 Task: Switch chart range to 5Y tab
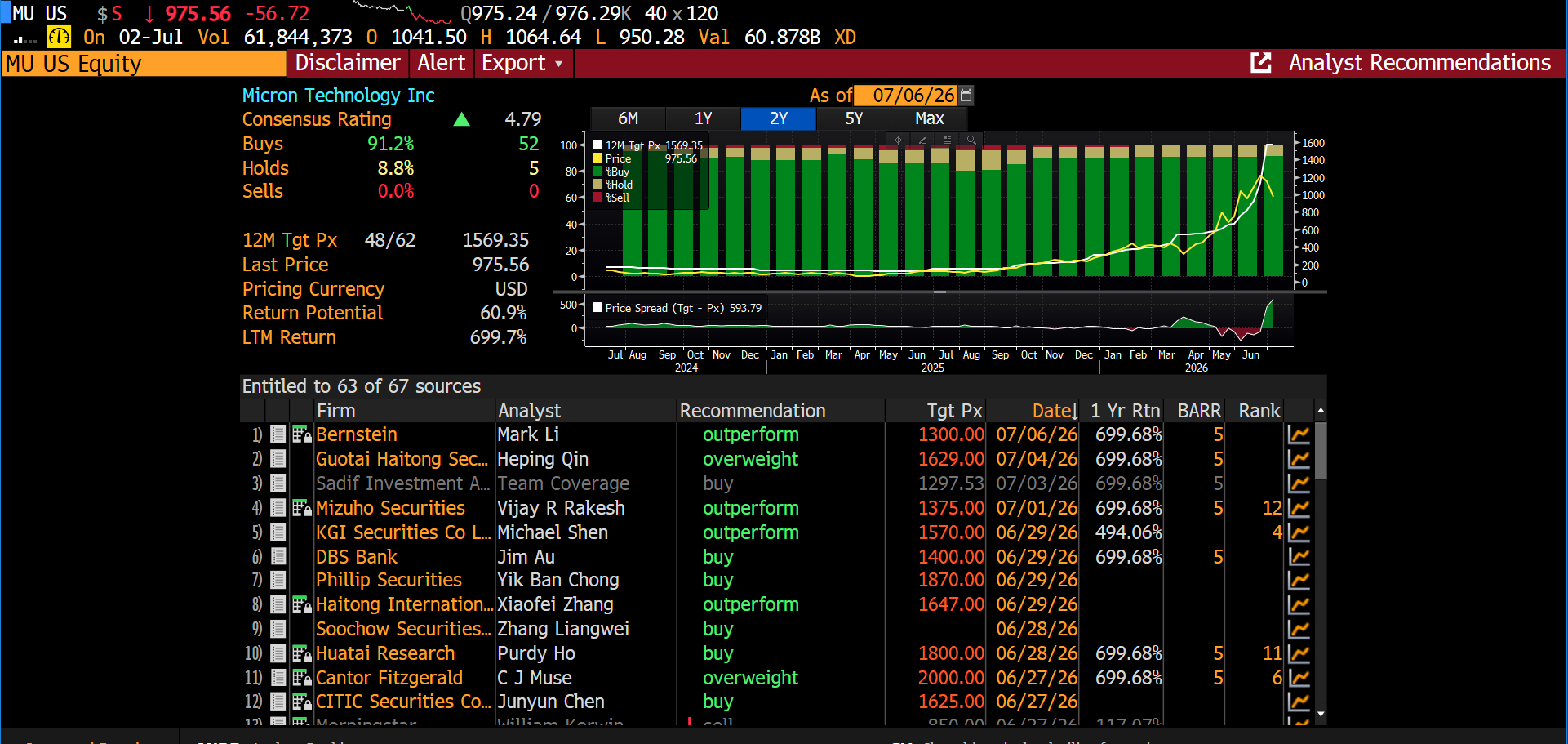(x=854, y=118)
